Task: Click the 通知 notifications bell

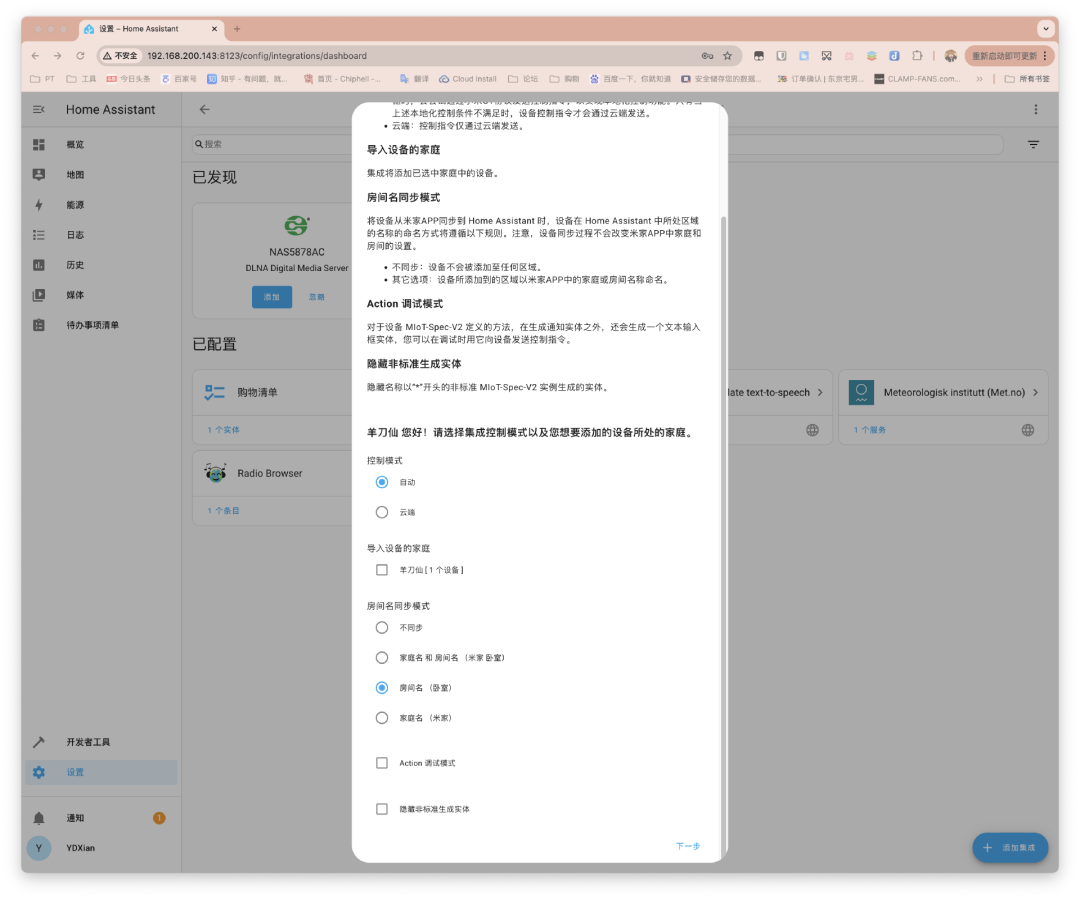Action: pyautogui.click(x=39, y=818)
